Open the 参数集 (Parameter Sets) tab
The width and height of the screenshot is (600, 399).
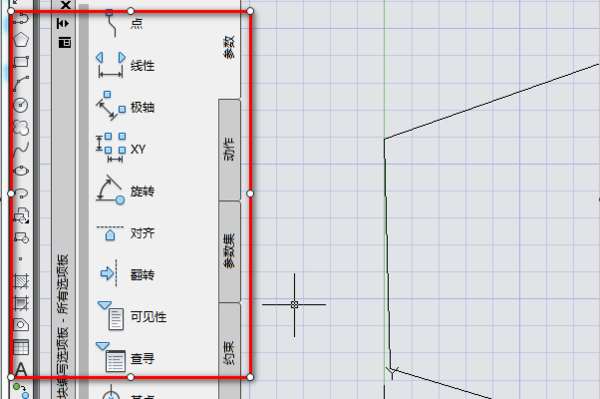point(229,251)
